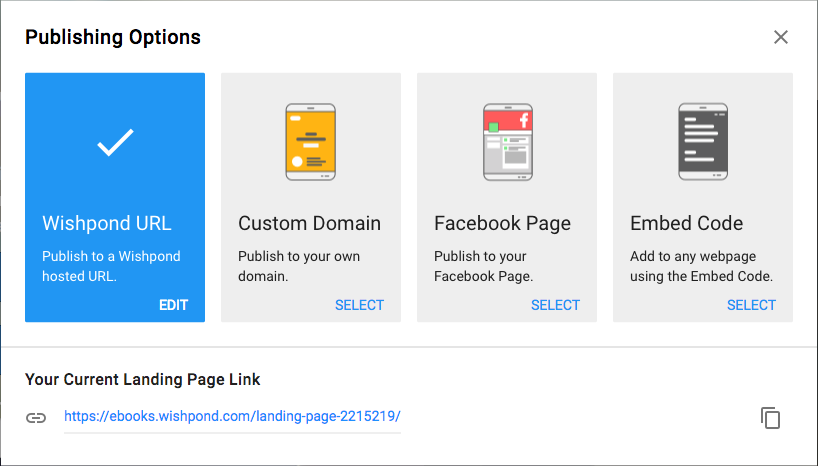Screen dimensions: 818x466
Task: Click 'Publish to your Facebook Page.' description
Action: [x=484, y=266]
